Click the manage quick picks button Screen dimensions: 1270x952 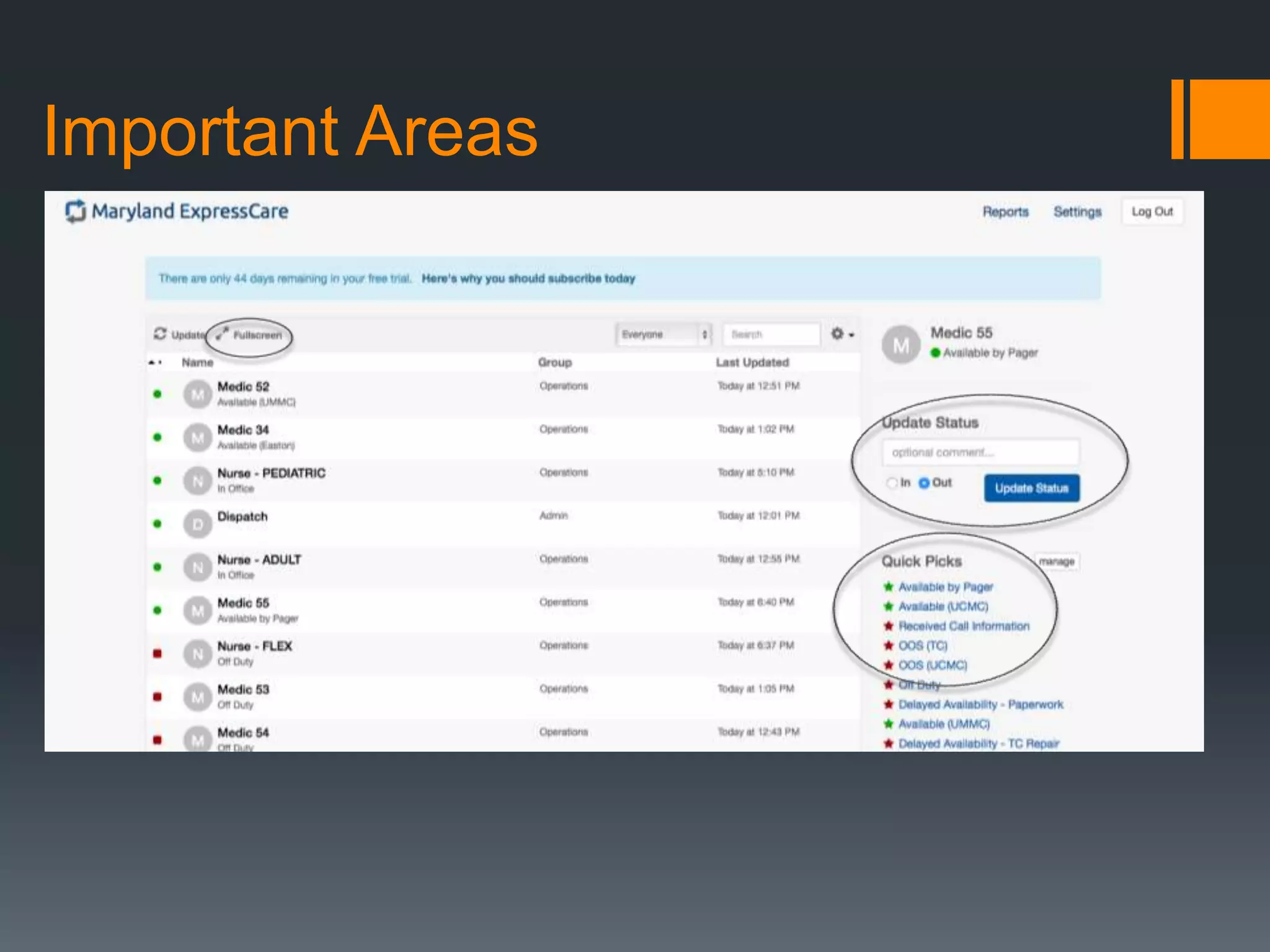[1057, 562]
